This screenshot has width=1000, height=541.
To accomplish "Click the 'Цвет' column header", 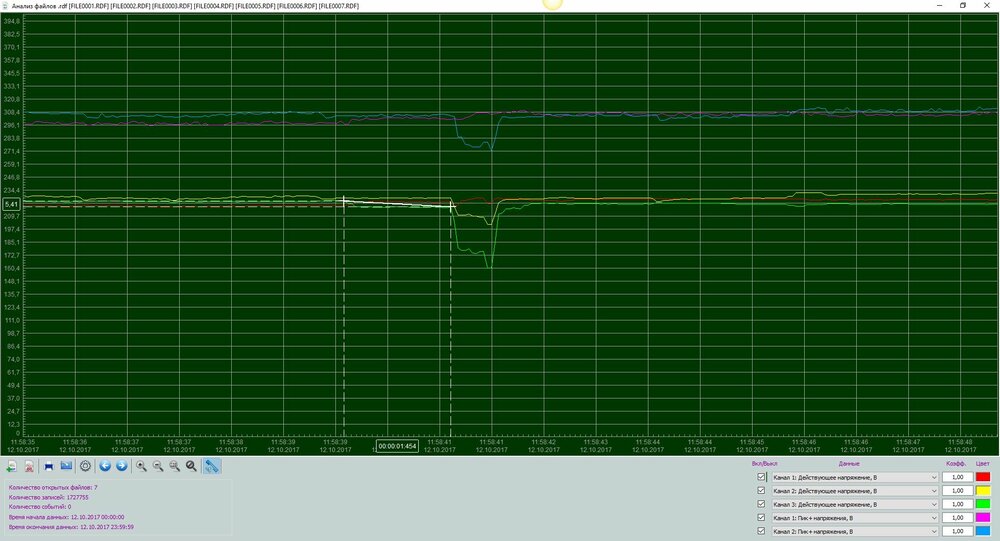I will click(982, 464).
